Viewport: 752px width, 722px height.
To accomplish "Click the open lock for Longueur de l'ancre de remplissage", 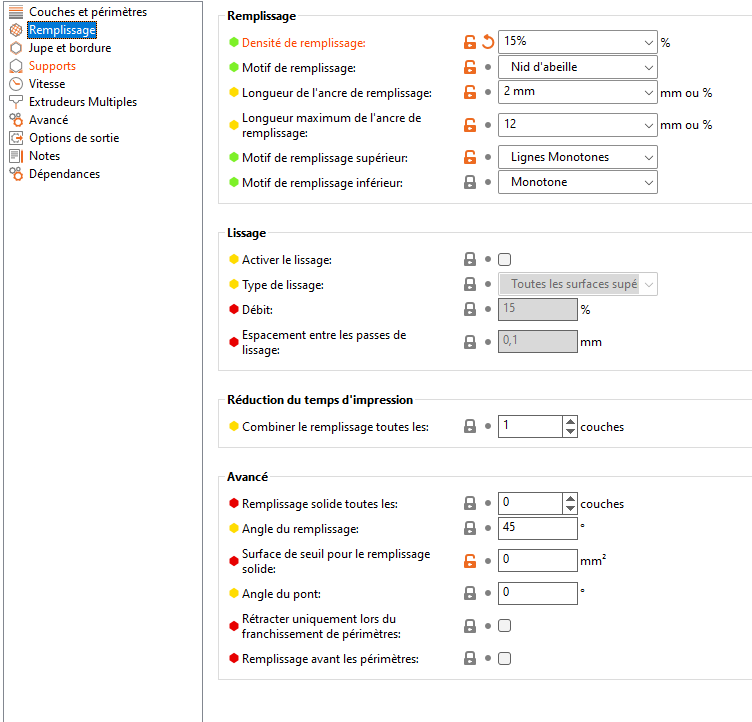I will [x=469, y=93].
